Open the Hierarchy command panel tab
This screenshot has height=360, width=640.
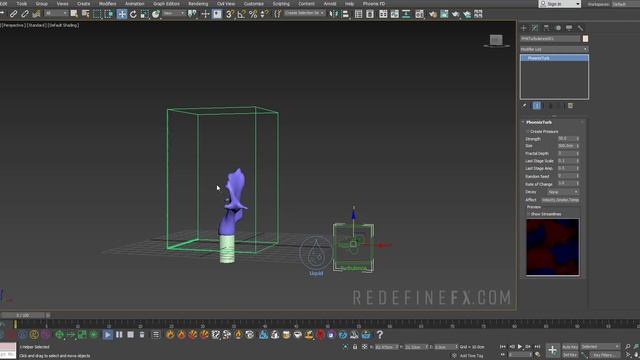[546, 28]
